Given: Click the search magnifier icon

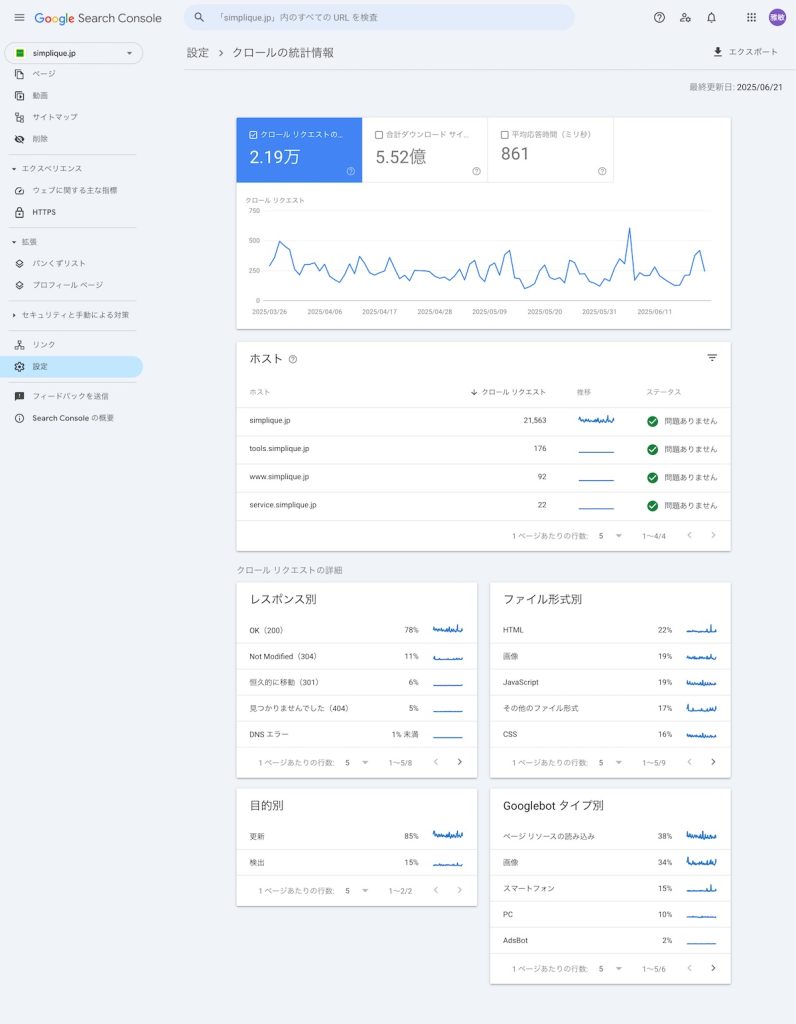Looking at the screenshot, I should (x=199, y=18).
